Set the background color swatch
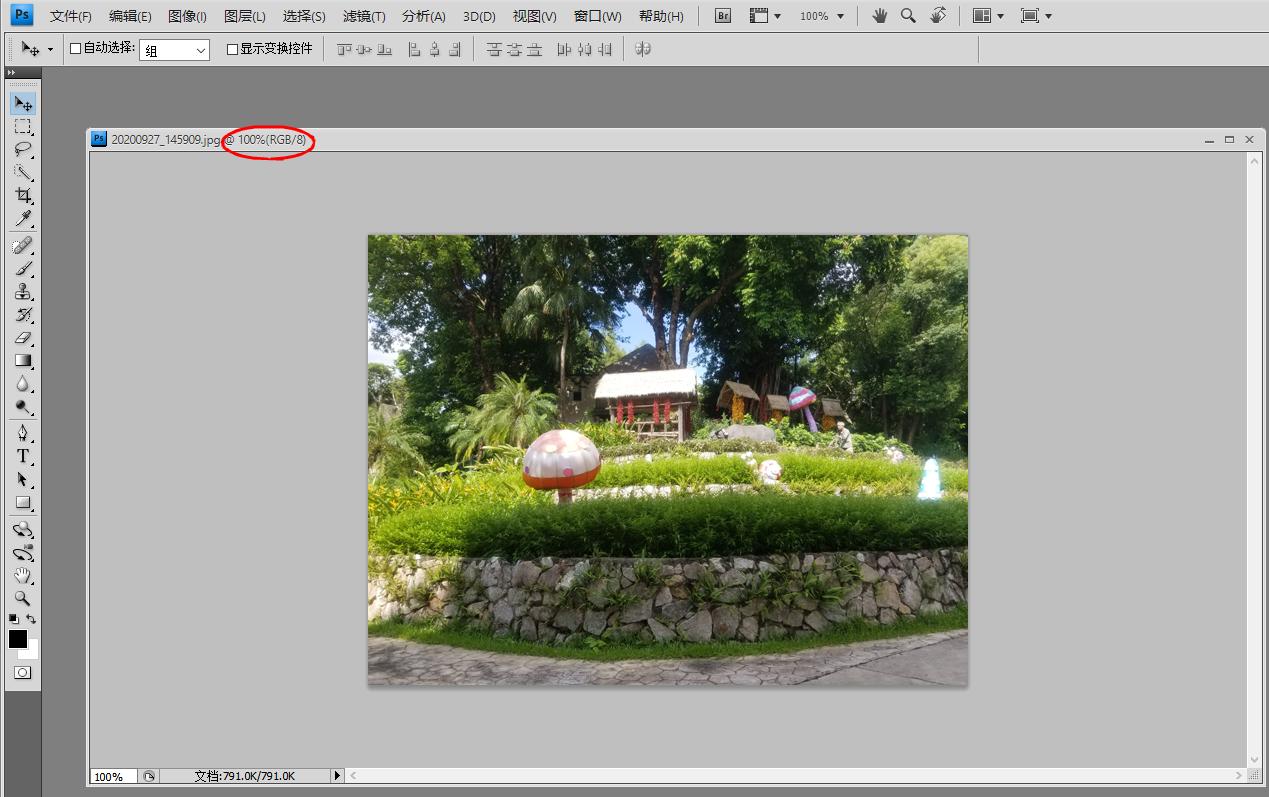The image size is (1269, 797). [32, 652]
